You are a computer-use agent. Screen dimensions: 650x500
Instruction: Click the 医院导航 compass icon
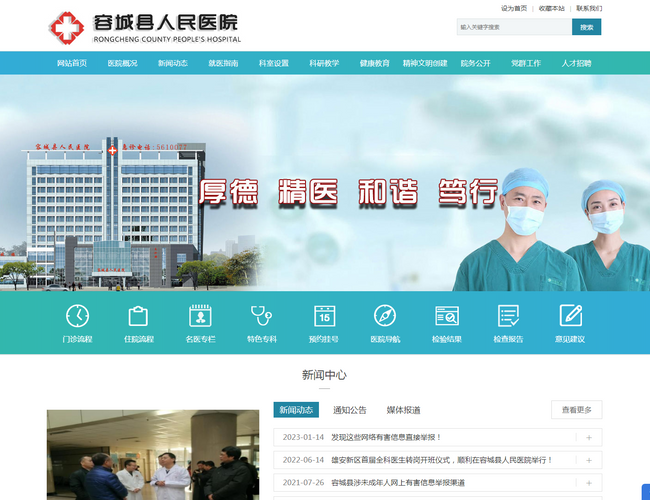pyautogui.click(x=385, y=317)
